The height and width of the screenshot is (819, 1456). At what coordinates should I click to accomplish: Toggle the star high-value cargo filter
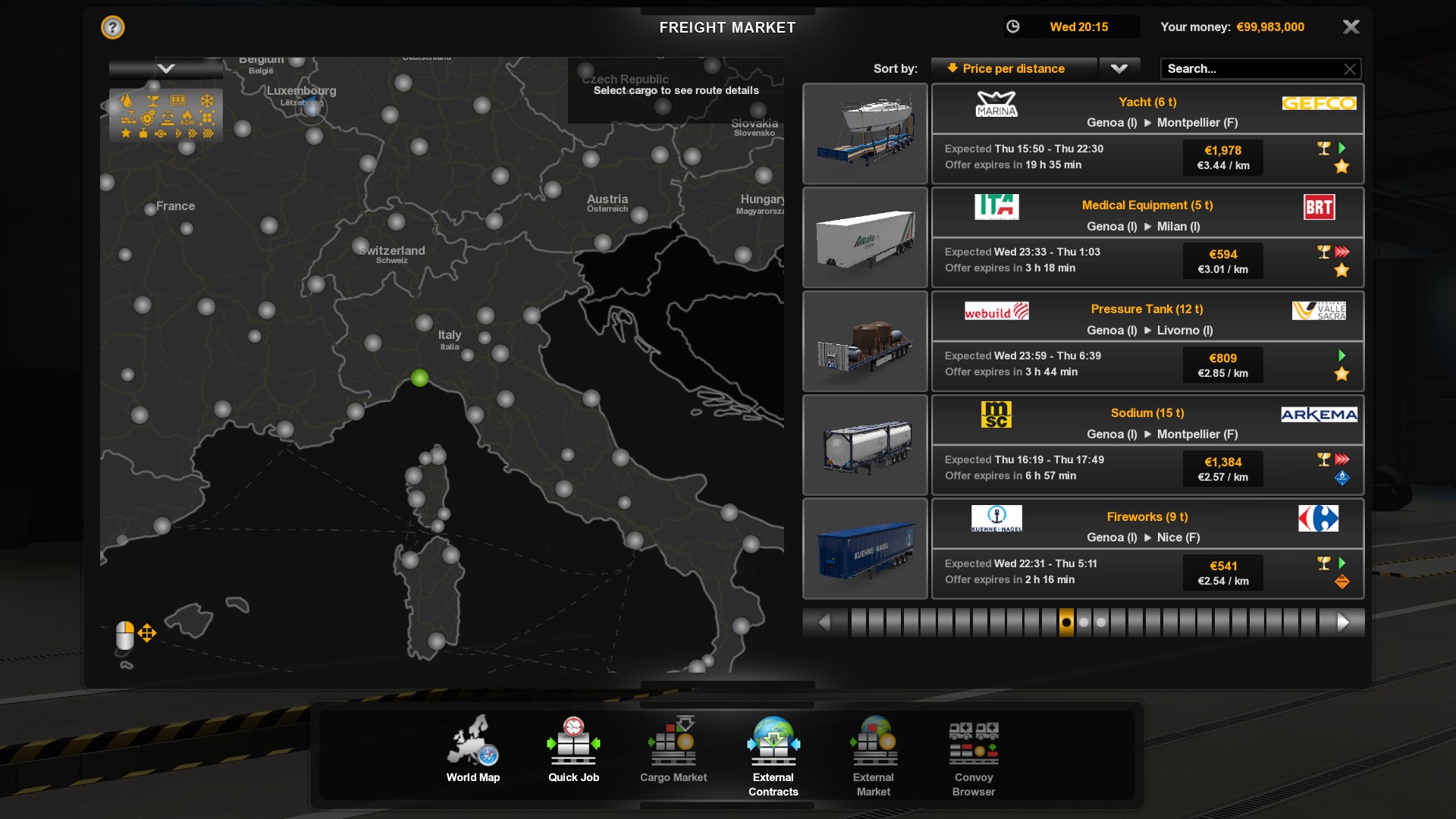tap(126, 133)
